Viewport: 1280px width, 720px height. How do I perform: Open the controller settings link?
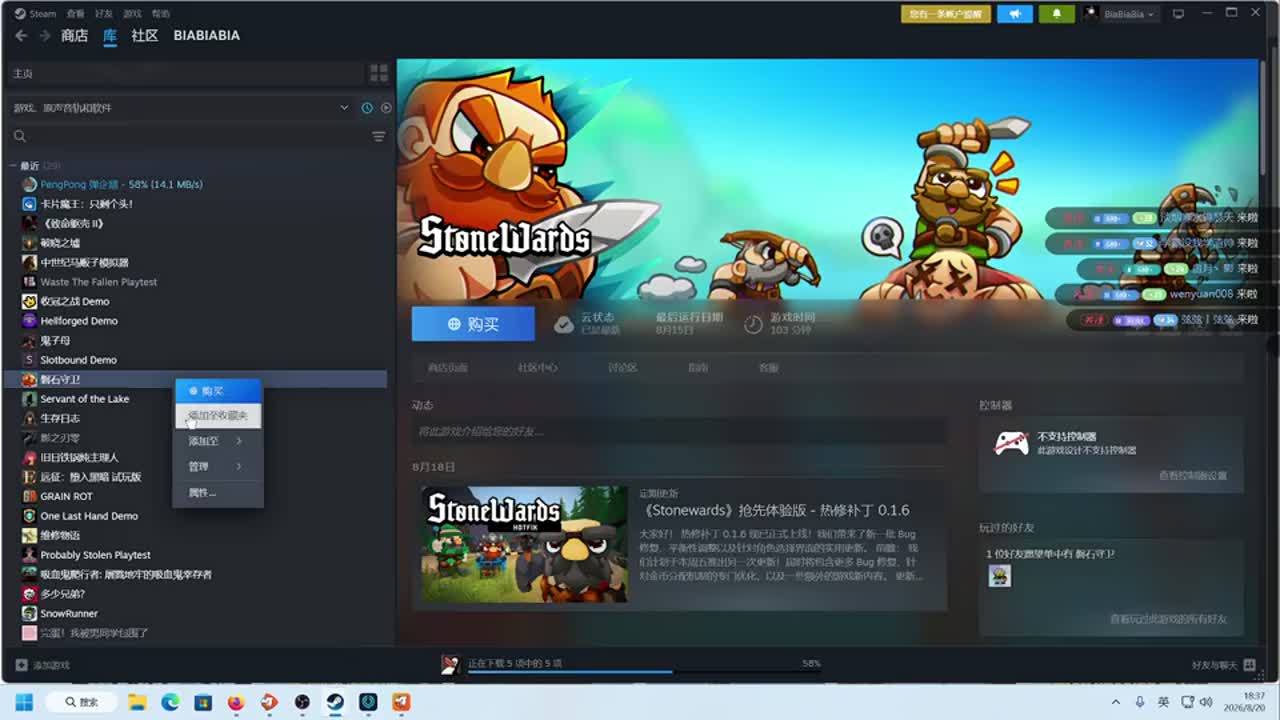[x=1193, y=476]
